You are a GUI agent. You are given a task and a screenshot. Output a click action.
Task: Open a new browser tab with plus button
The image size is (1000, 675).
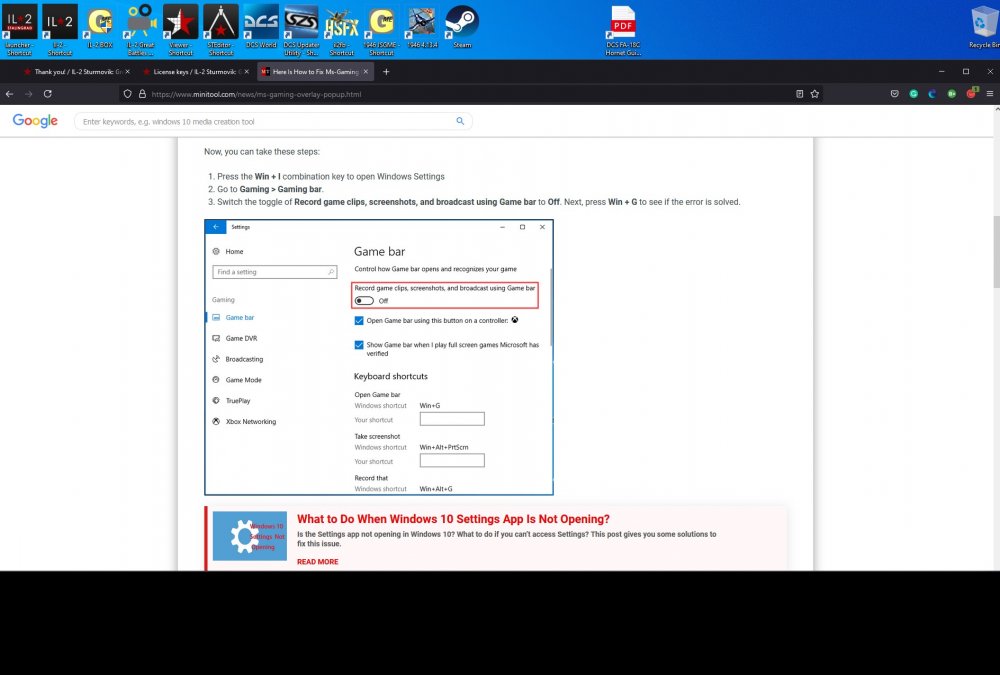[x=386, y=72]
